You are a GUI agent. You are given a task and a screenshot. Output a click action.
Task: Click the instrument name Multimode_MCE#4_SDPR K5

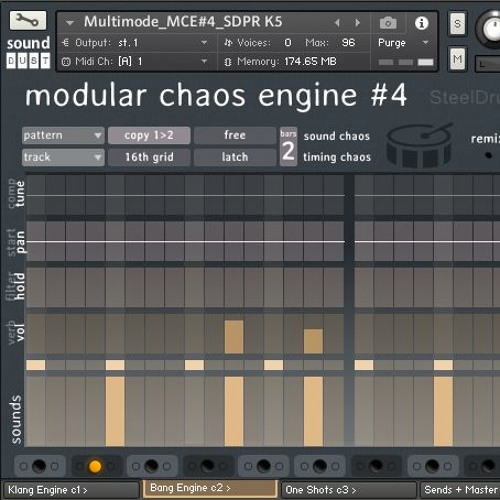coord(183,22)
